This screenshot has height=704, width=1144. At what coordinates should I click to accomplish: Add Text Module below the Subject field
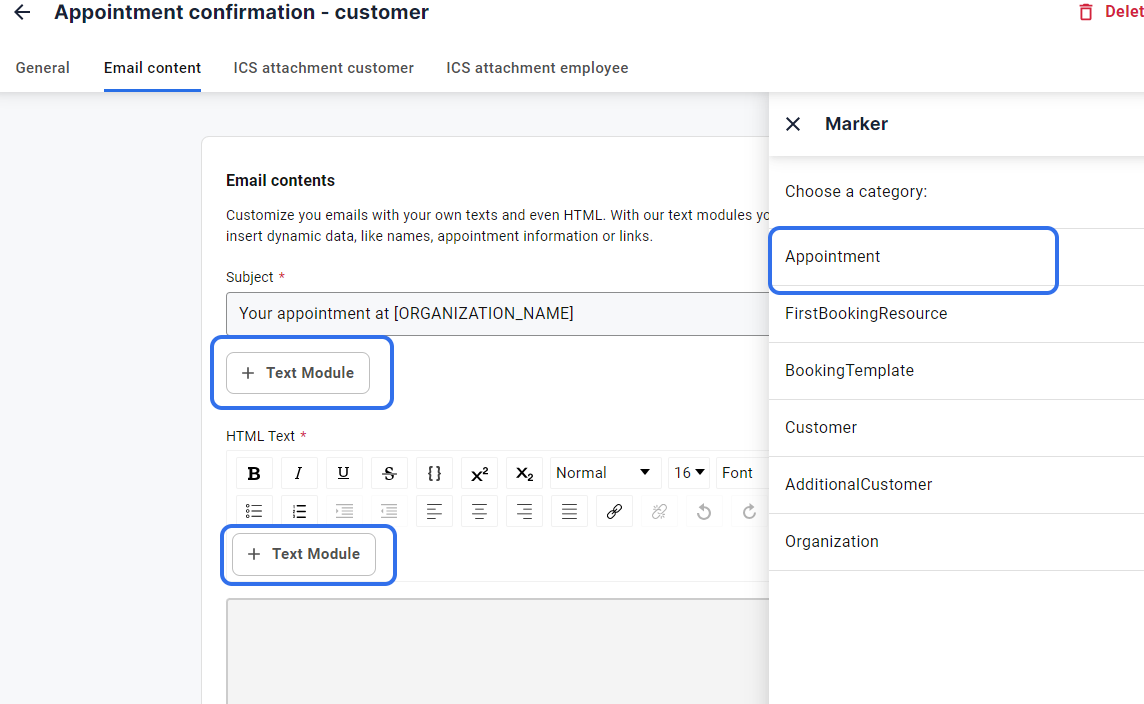pos(298,373)
